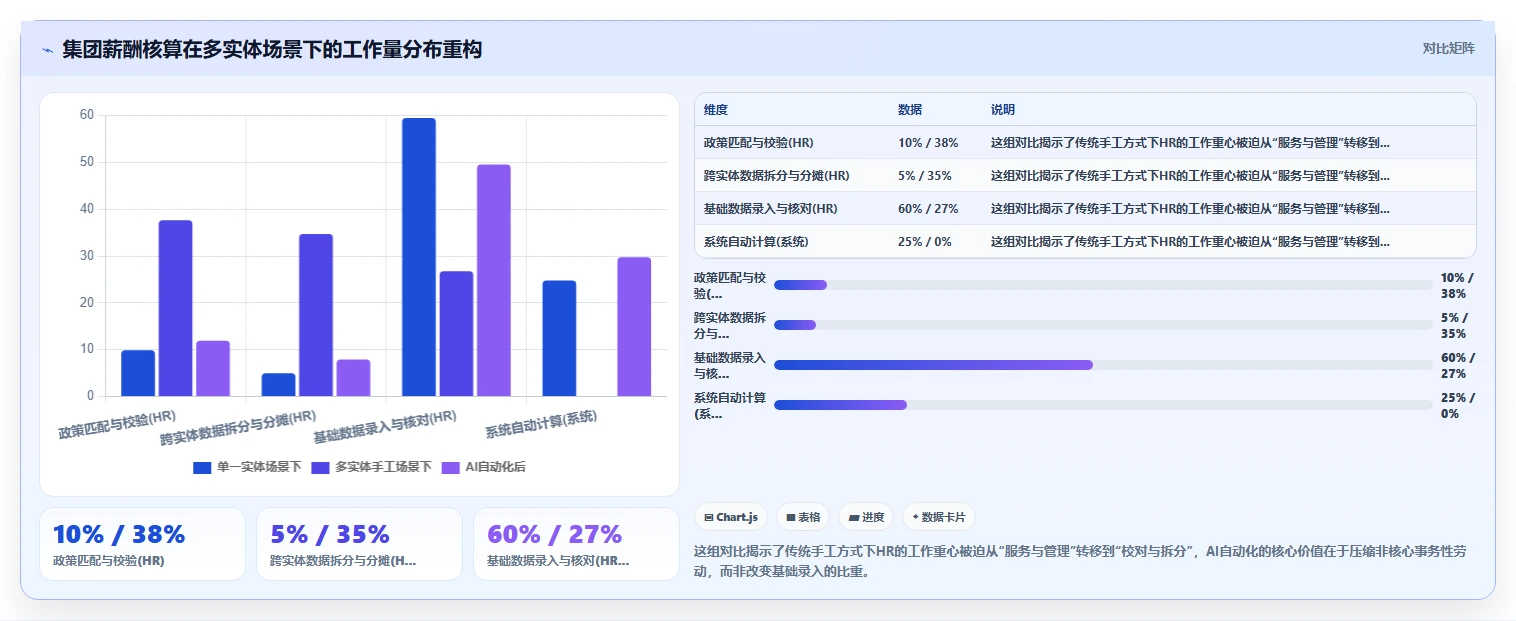Click the title 集团薪酬核算在多实体场景下的工作量分布重构
The image size is (1516, 621).
[272, 49]
